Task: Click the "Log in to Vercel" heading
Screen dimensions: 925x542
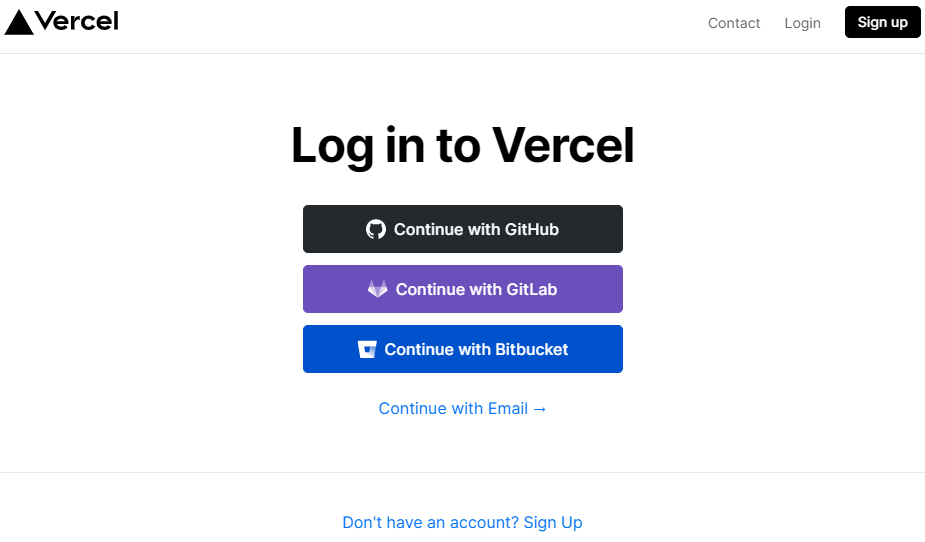Action: (x=462, y=146)
